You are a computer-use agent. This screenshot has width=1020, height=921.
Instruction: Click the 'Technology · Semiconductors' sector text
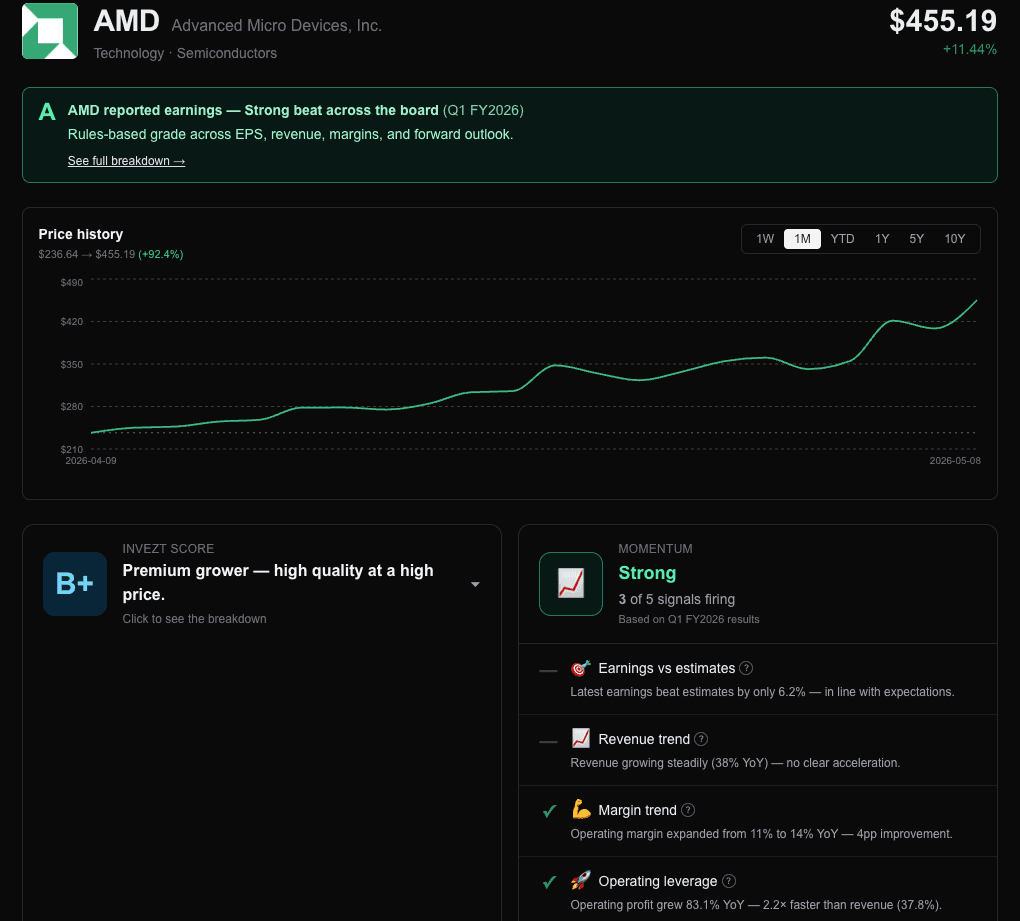coord(185,53)
